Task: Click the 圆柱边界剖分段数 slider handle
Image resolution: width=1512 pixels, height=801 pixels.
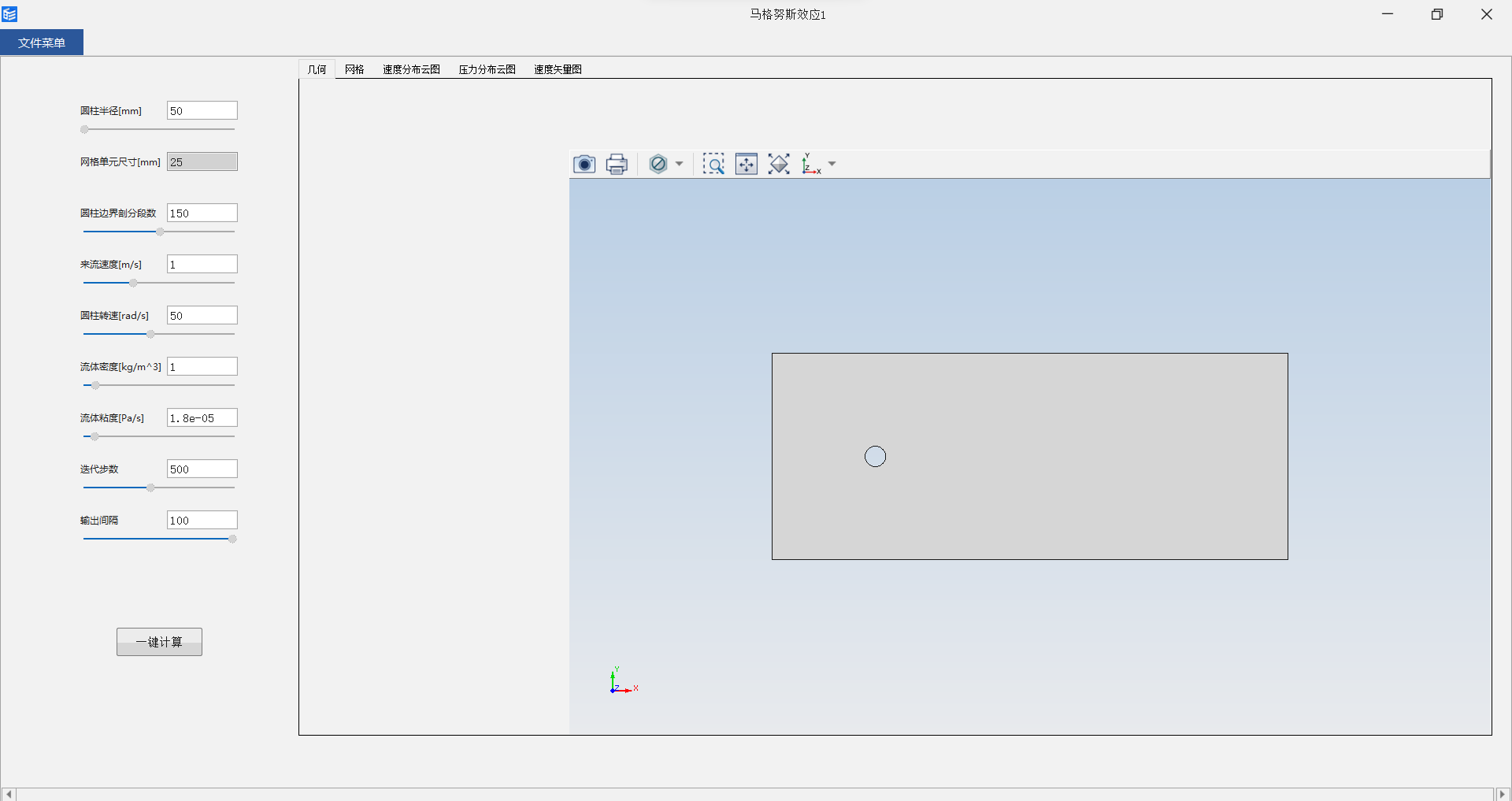Action: [160, 232]
